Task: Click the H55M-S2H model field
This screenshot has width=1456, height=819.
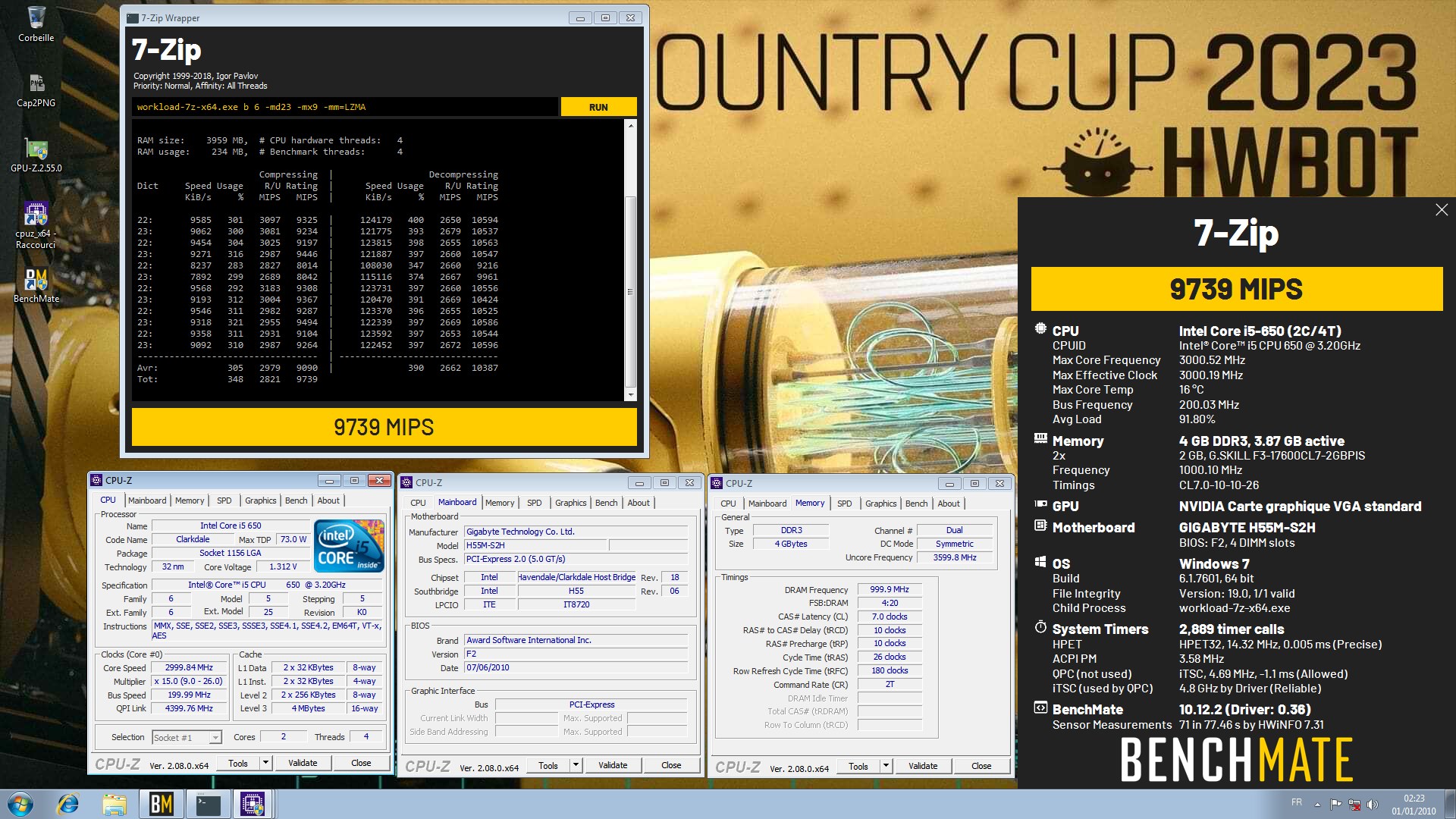Action: tap(535, 545)
